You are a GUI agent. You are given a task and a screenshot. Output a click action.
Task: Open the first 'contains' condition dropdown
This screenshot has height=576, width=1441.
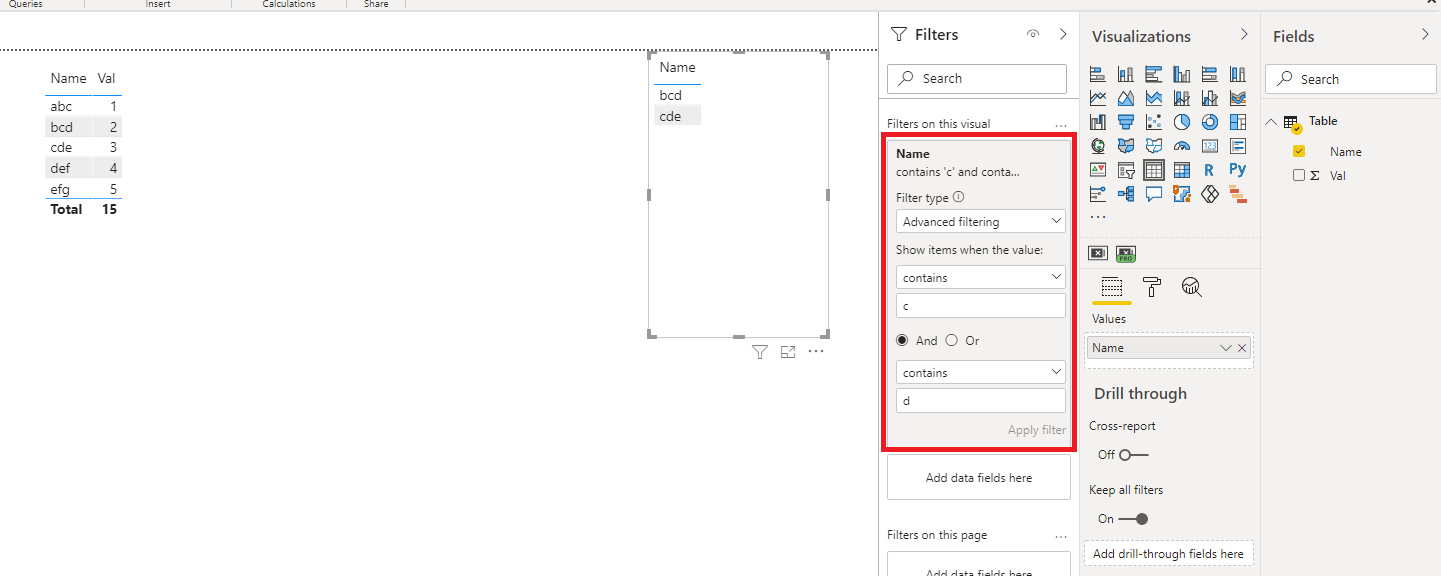(x=981, y=278)
